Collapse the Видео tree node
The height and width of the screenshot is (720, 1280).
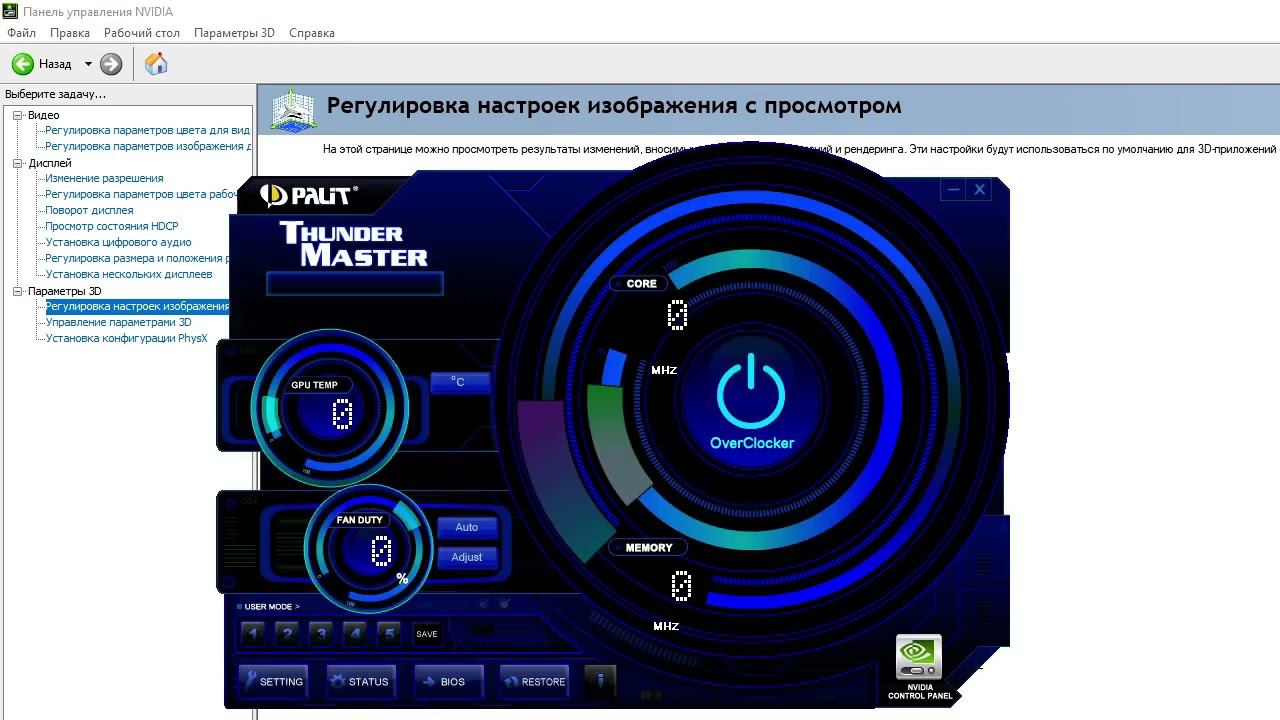click(18, 115)
